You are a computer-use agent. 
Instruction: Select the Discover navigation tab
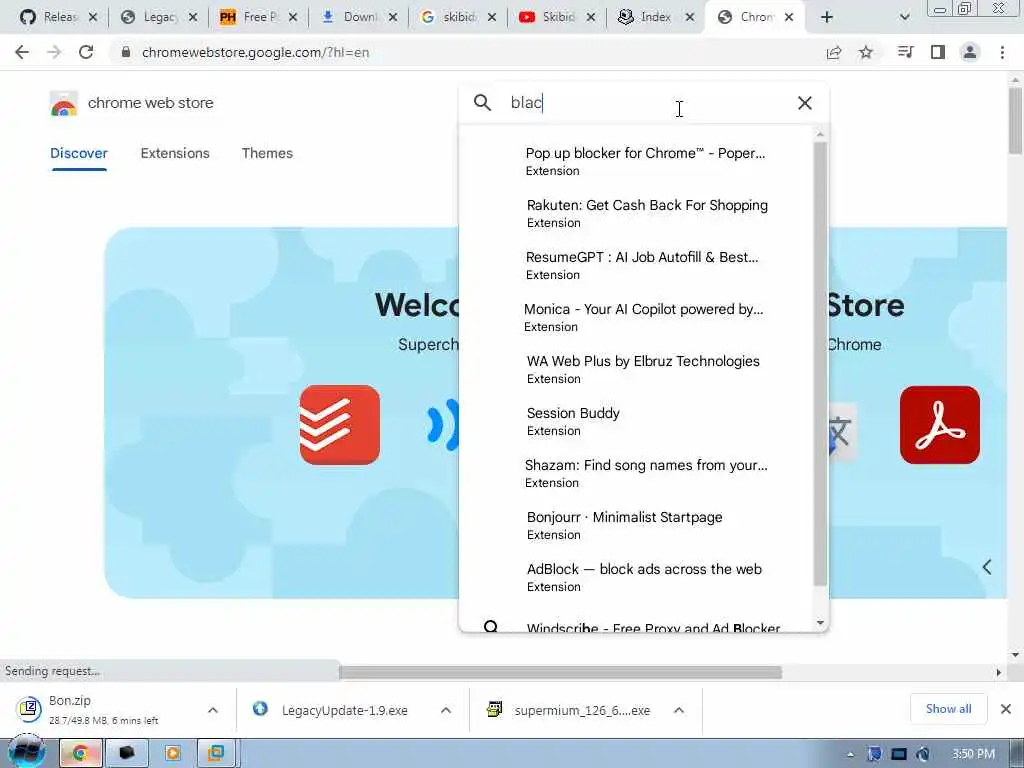(79, 153)
